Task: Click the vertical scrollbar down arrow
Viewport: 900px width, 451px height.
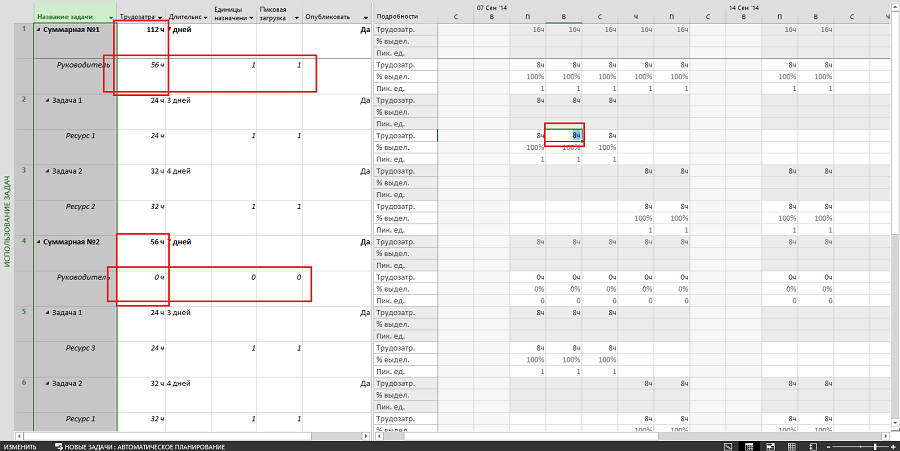Action: click(895, 423)
